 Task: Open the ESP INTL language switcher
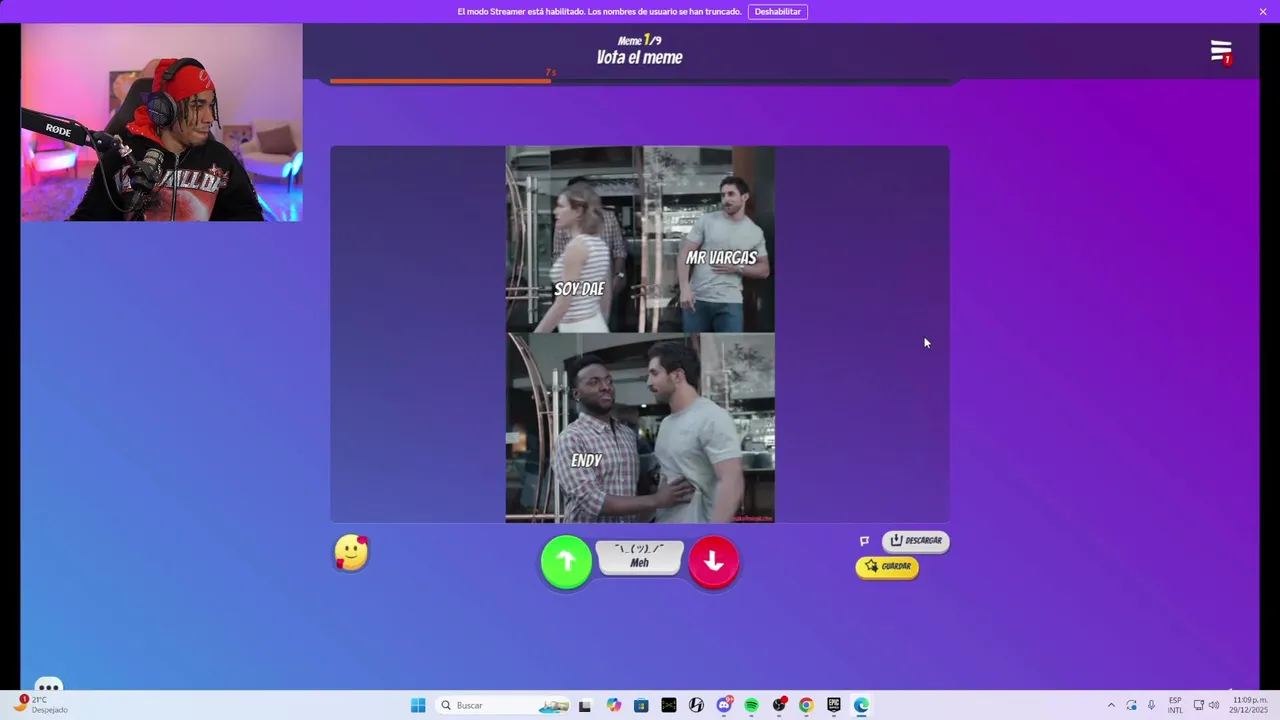point(1175,705)
